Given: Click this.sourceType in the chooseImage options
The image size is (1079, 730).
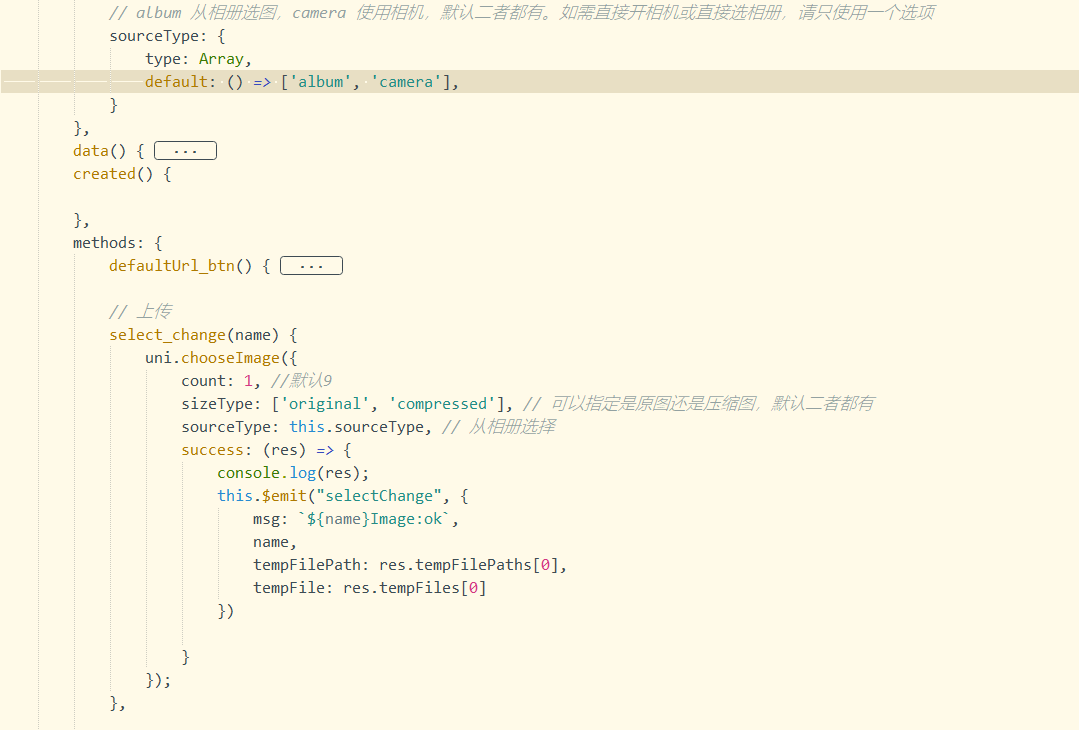Looking at the screenshot, I should pyautogui.click(x=357, y=427).
